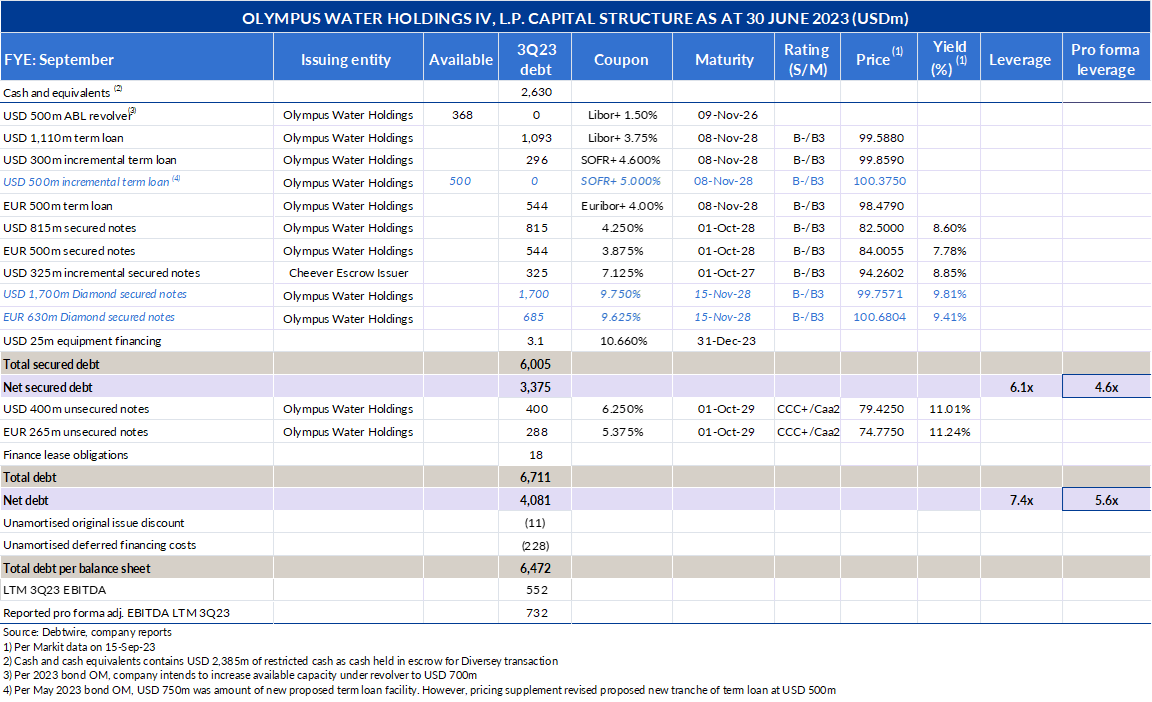Viewport: 1152px width, 702px height.
Task: Click coupon '9.750%'
Action: (x=621, y=294)
